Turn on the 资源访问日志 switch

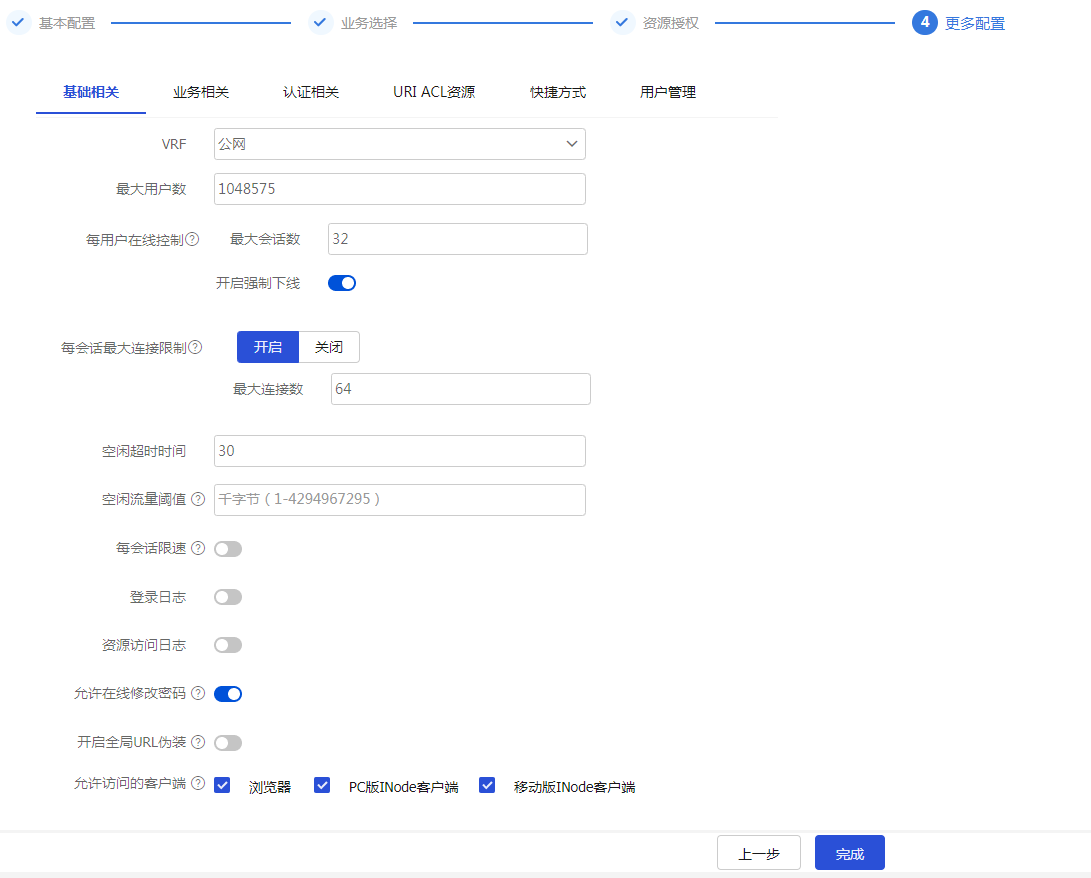tap(228, 645)
